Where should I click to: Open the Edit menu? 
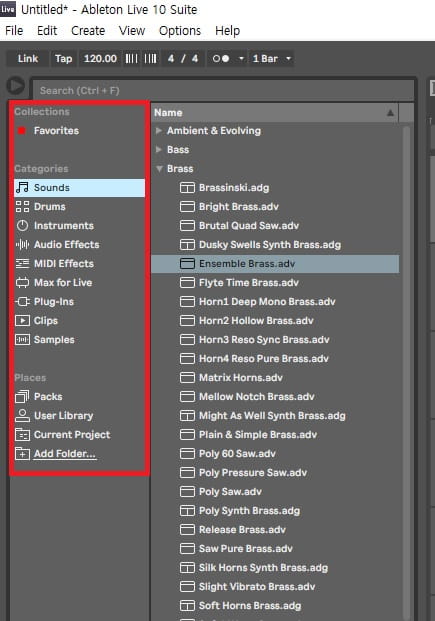47,30
